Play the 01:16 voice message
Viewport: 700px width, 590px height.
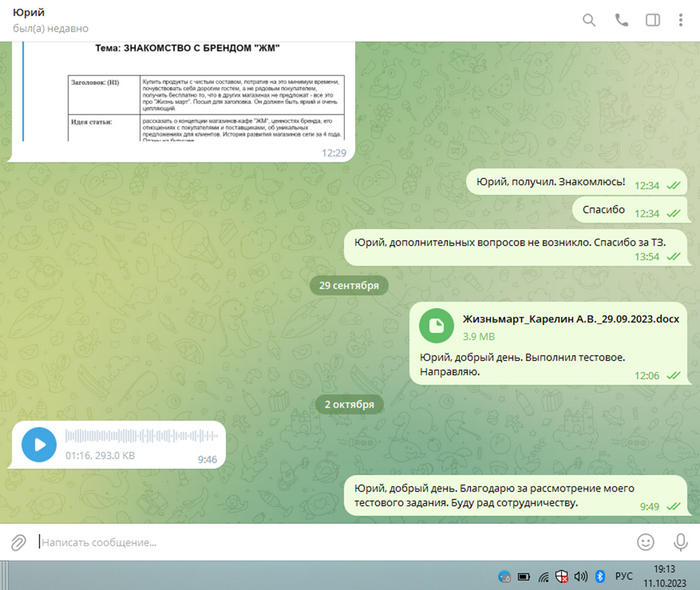coord(39,445)
